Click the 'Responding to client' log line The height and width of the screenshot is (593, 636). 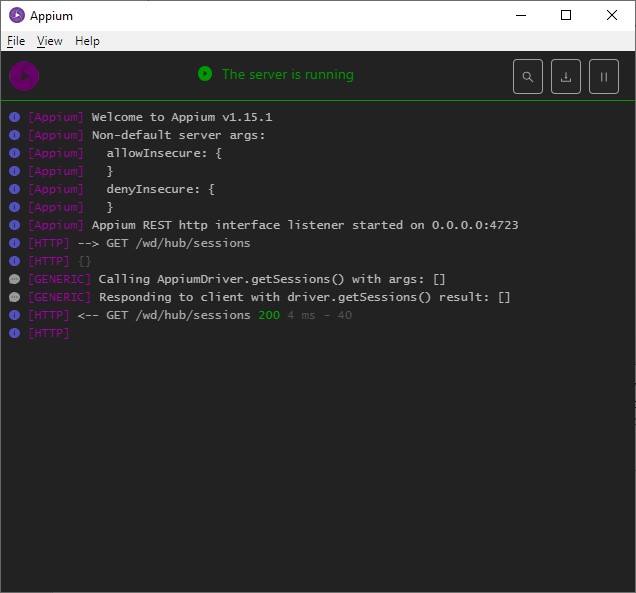pyautogui.click(x=305, y=297)
